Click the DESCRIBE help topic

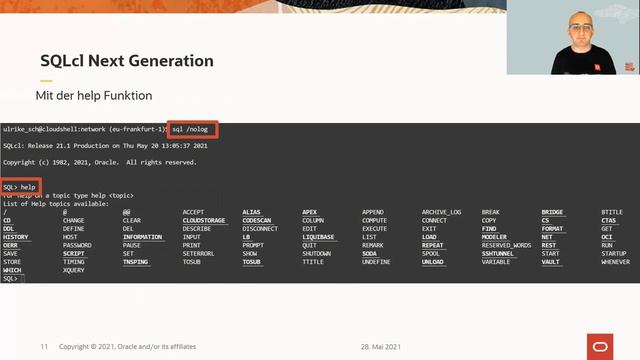pyautogui.click(x=197, y=229)
